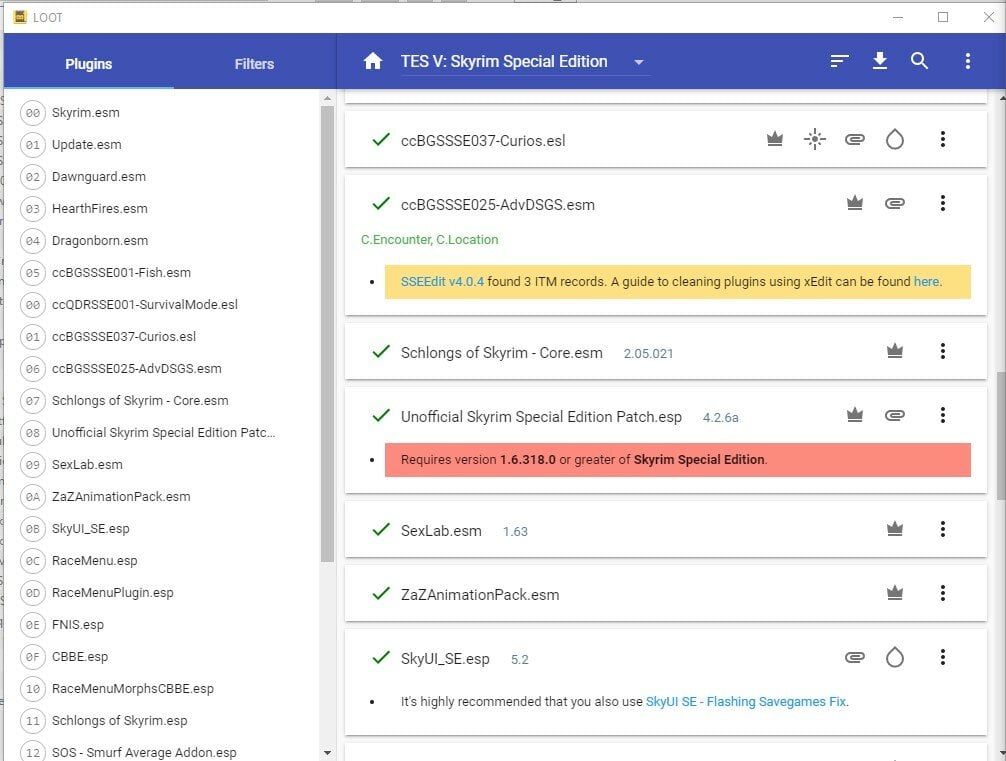
Task: Open three-dot menu for ccBGSSSE037-Curios.esl
Action: pyautogui.click(x=942, y=139)
